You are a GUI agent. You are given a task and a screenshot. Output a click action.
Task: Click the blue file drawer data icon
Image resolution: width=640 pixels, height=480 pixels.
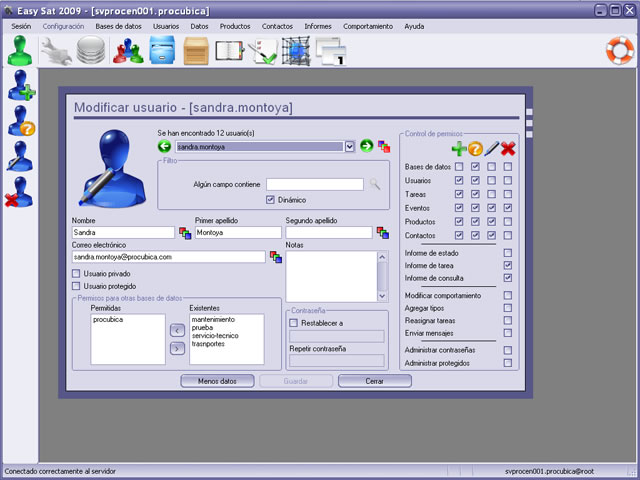click(x=162, y=50)
